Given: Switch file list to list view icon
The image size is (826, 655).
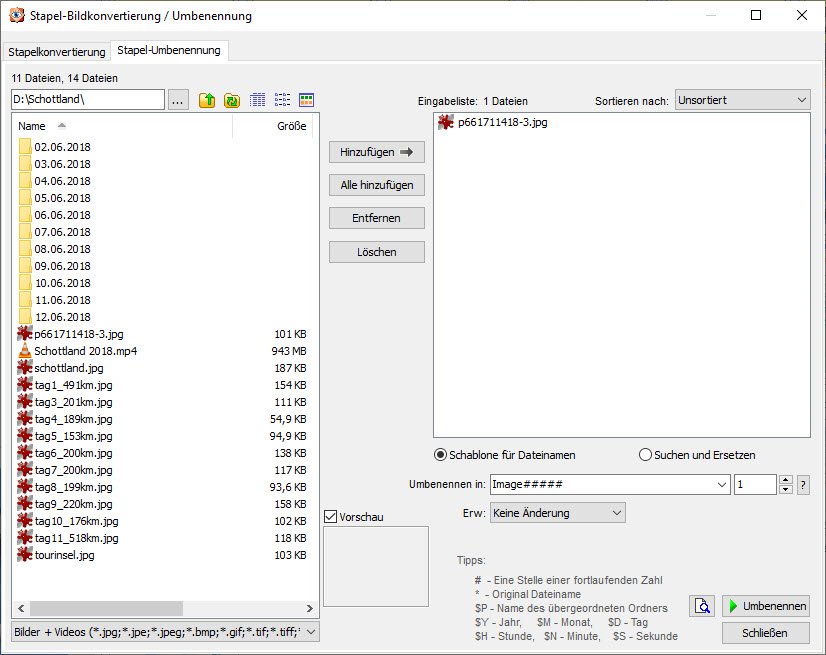Looking at the screenshot, I should click(x=282, y=100).
